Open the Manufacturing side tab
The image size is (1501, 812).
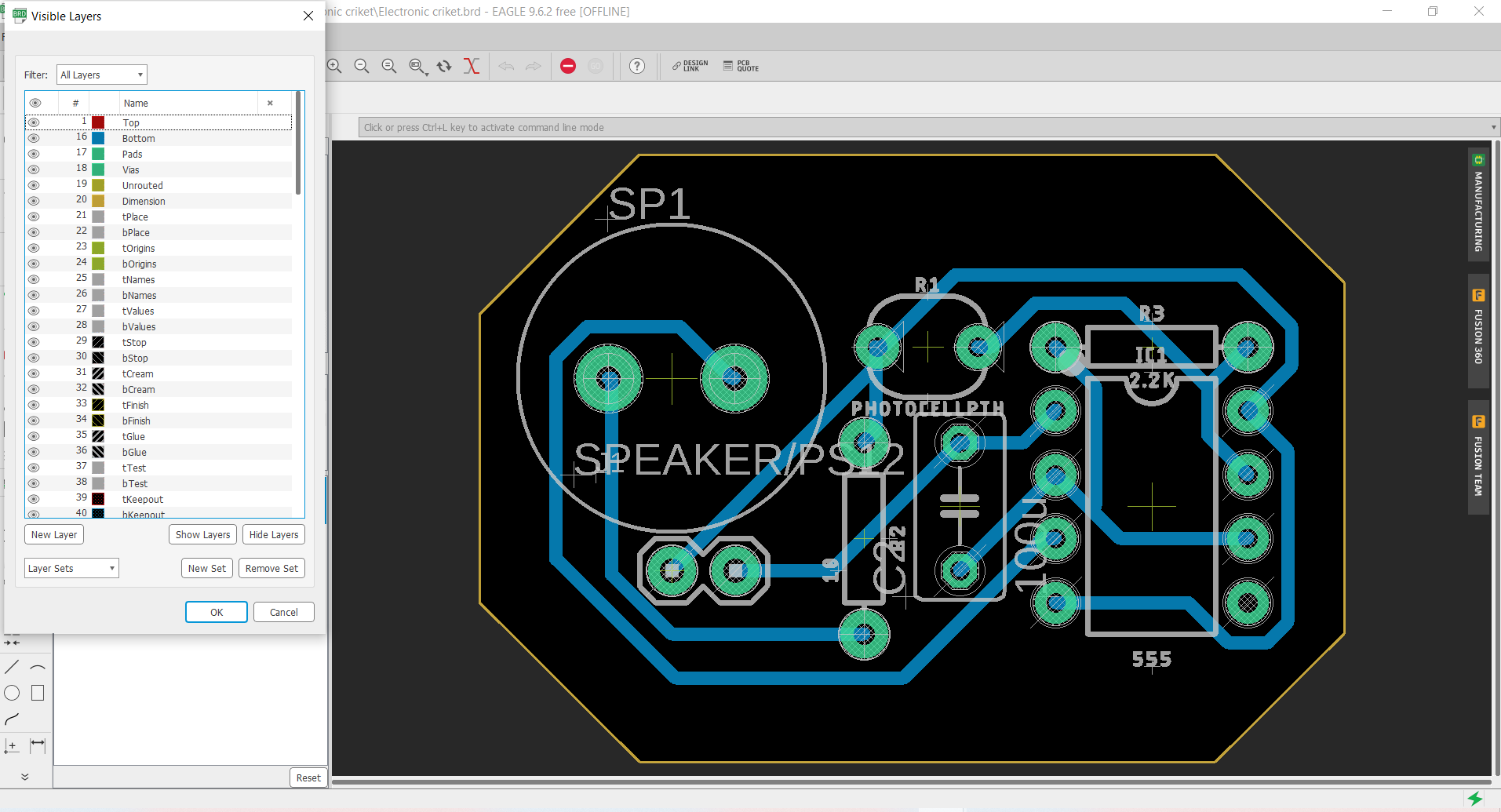coord(1478,205)
